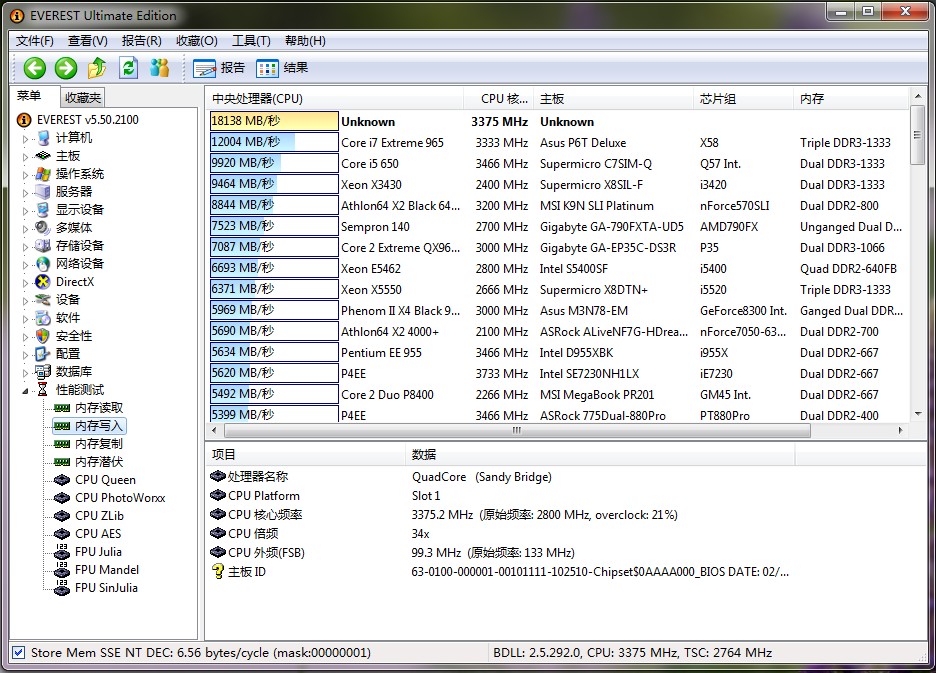Screen dimensions: 936x673
Task: Select the 性能测试 hourglass icon
Action: (43, 389)
